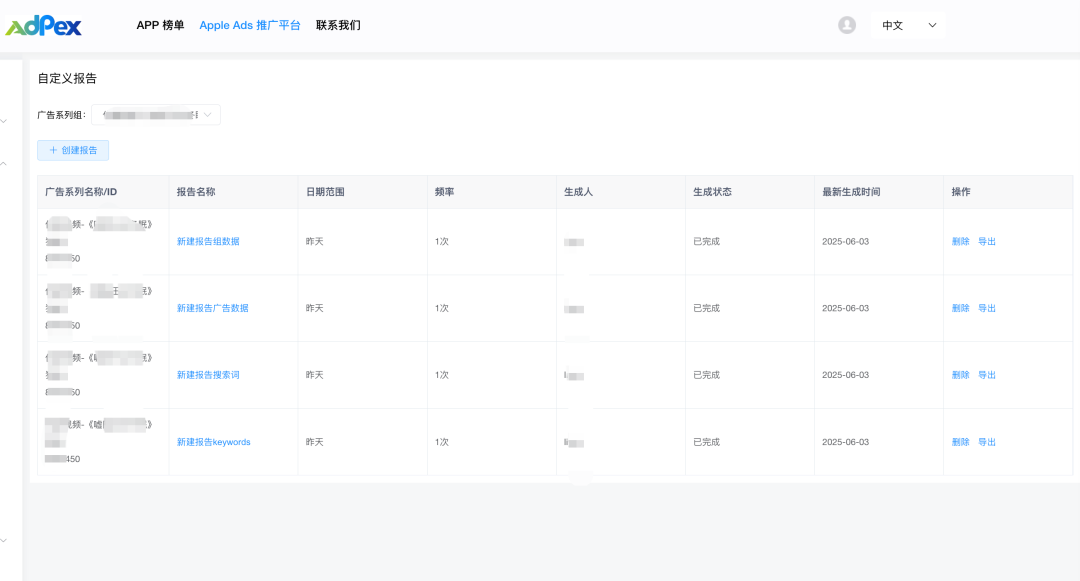The width and height of the screenshot is (1080, 581).
Task: Export the 新建报告keywords report
Action: tap(987, 442)
